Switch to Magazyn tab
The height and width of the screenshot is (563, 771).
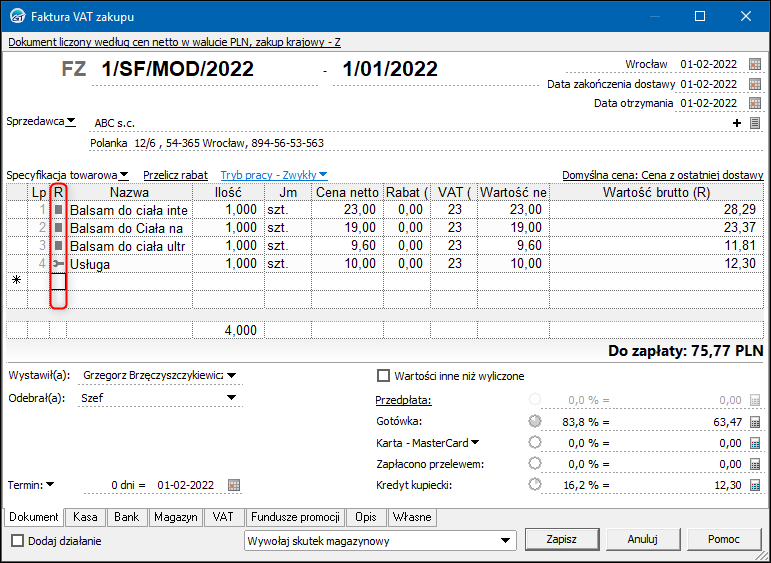(176, 517)
